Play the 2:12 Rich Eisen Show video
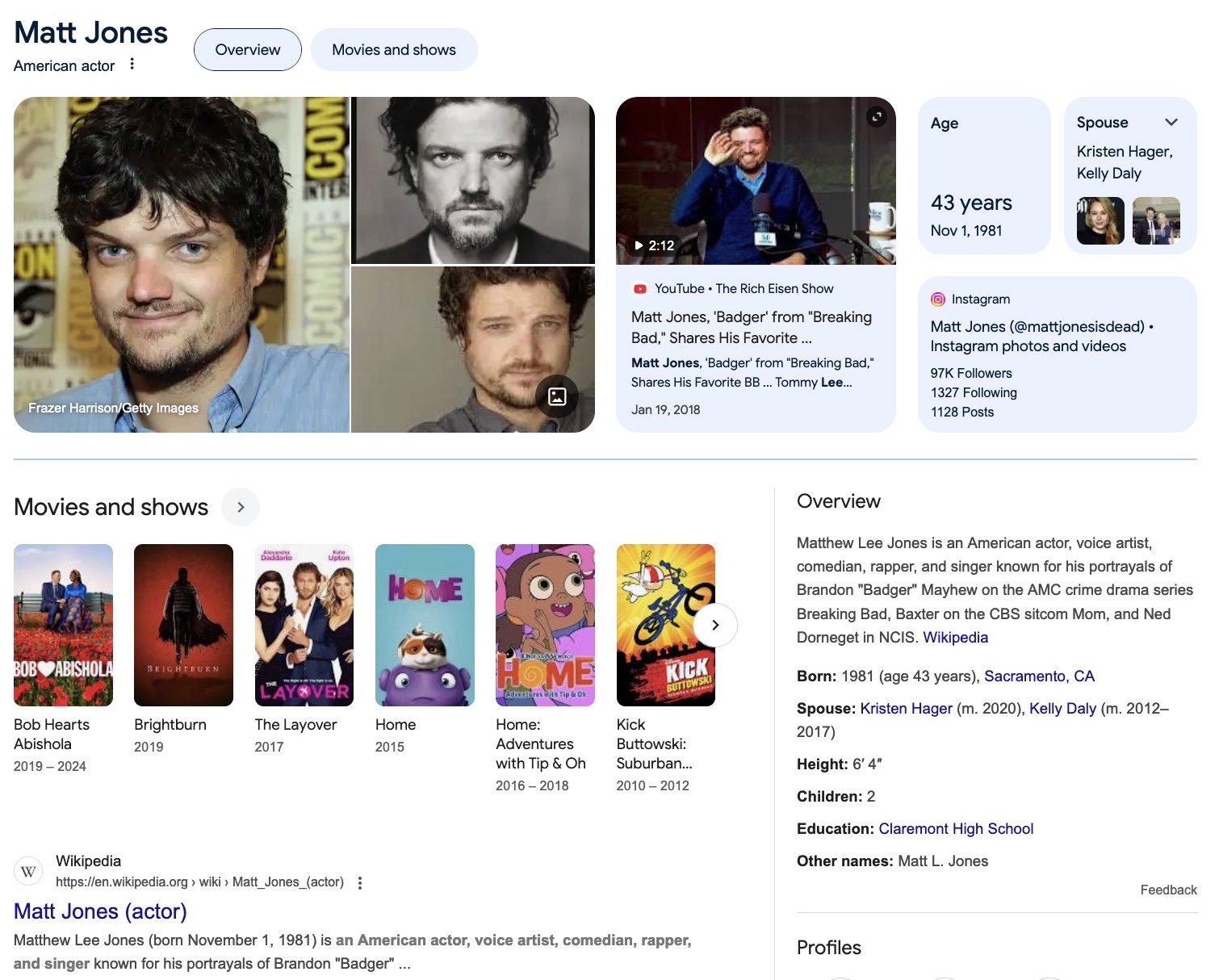Screen dimensions: 1219x980 click(756, 181)
